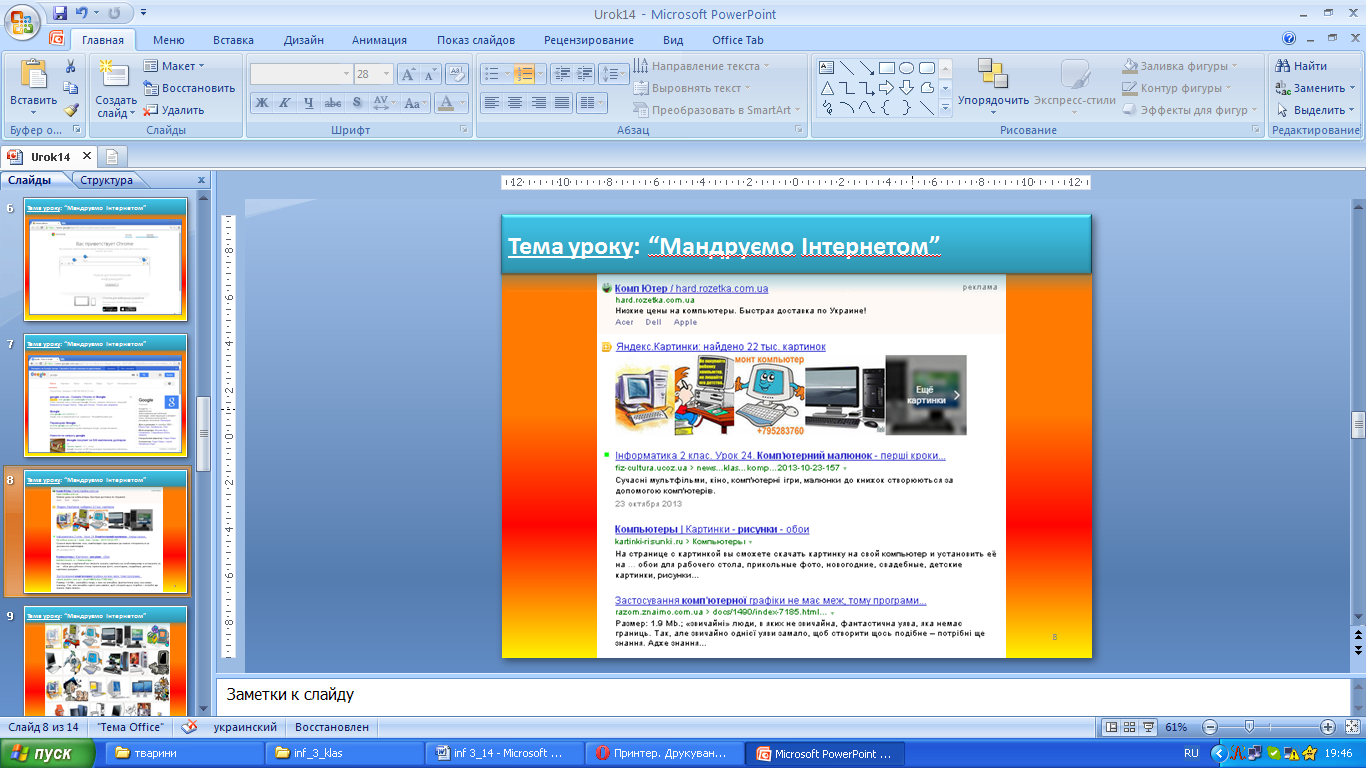This screenshot has height=768, width=1366.
Task: Expand the shapes gallery more button
Action: [x=945, y=109]
